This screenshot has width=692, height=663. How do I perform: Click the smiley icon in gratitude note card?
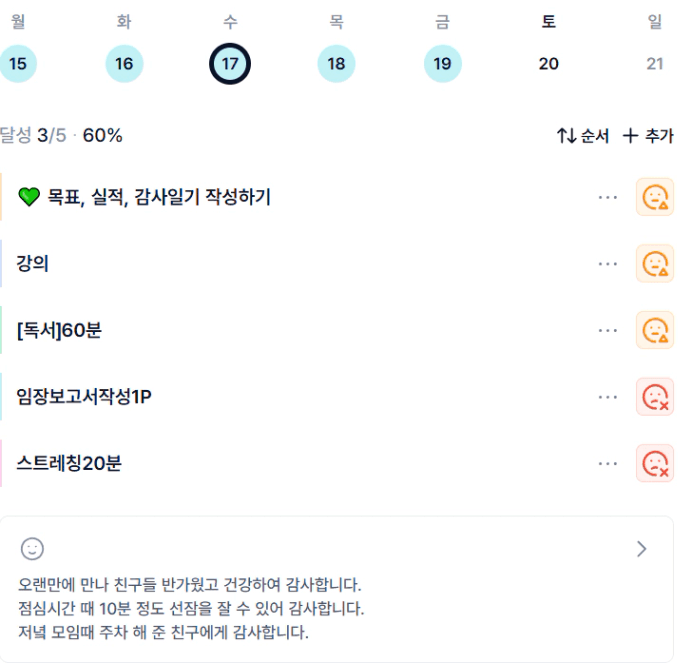33,548
